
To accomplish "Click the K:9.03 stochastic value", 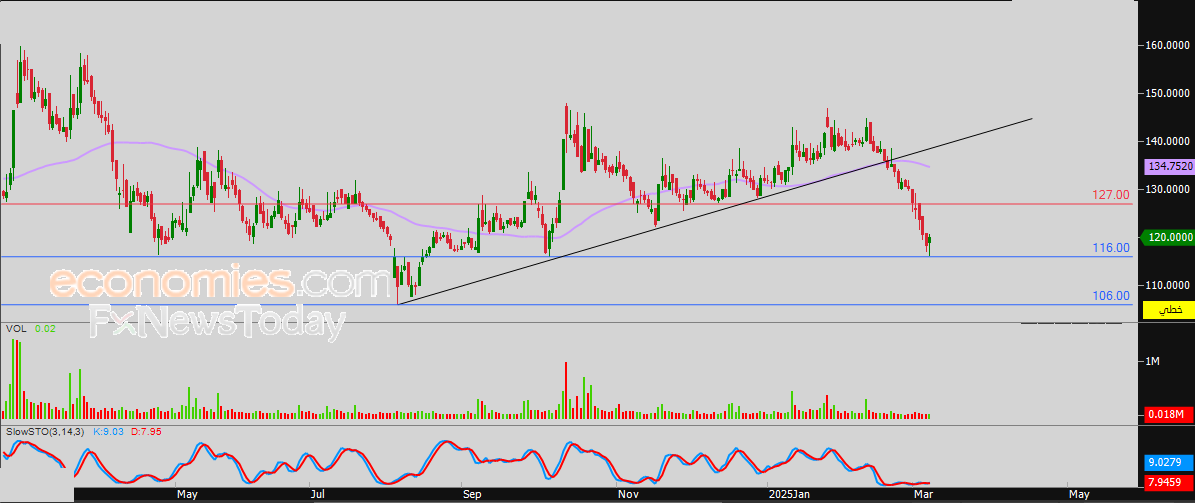I will click(109, 431).
